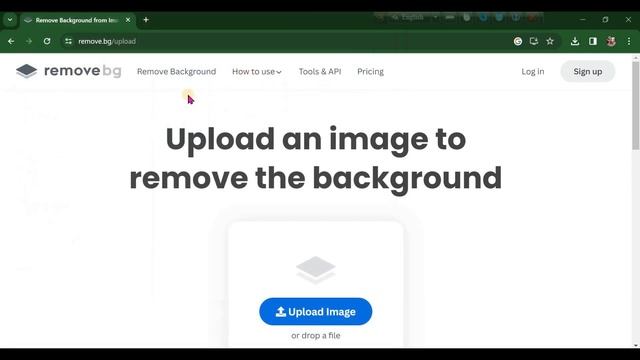Viewport: 640px width, 360px height.
Task: Reload the remove.bg page
Action: click(x=47, y=41)
